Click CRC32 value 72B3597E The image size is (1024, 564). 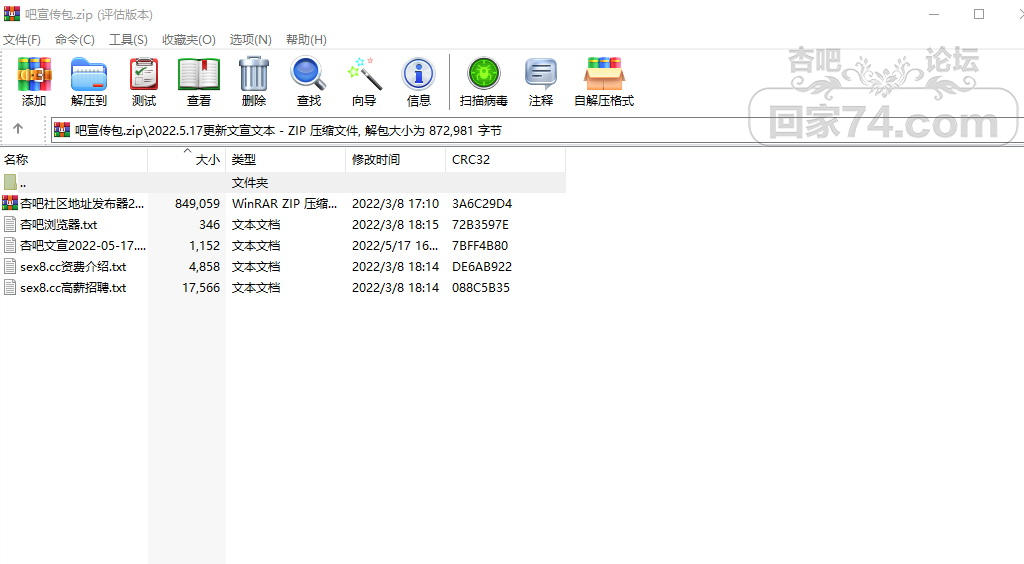coord(480,225)
